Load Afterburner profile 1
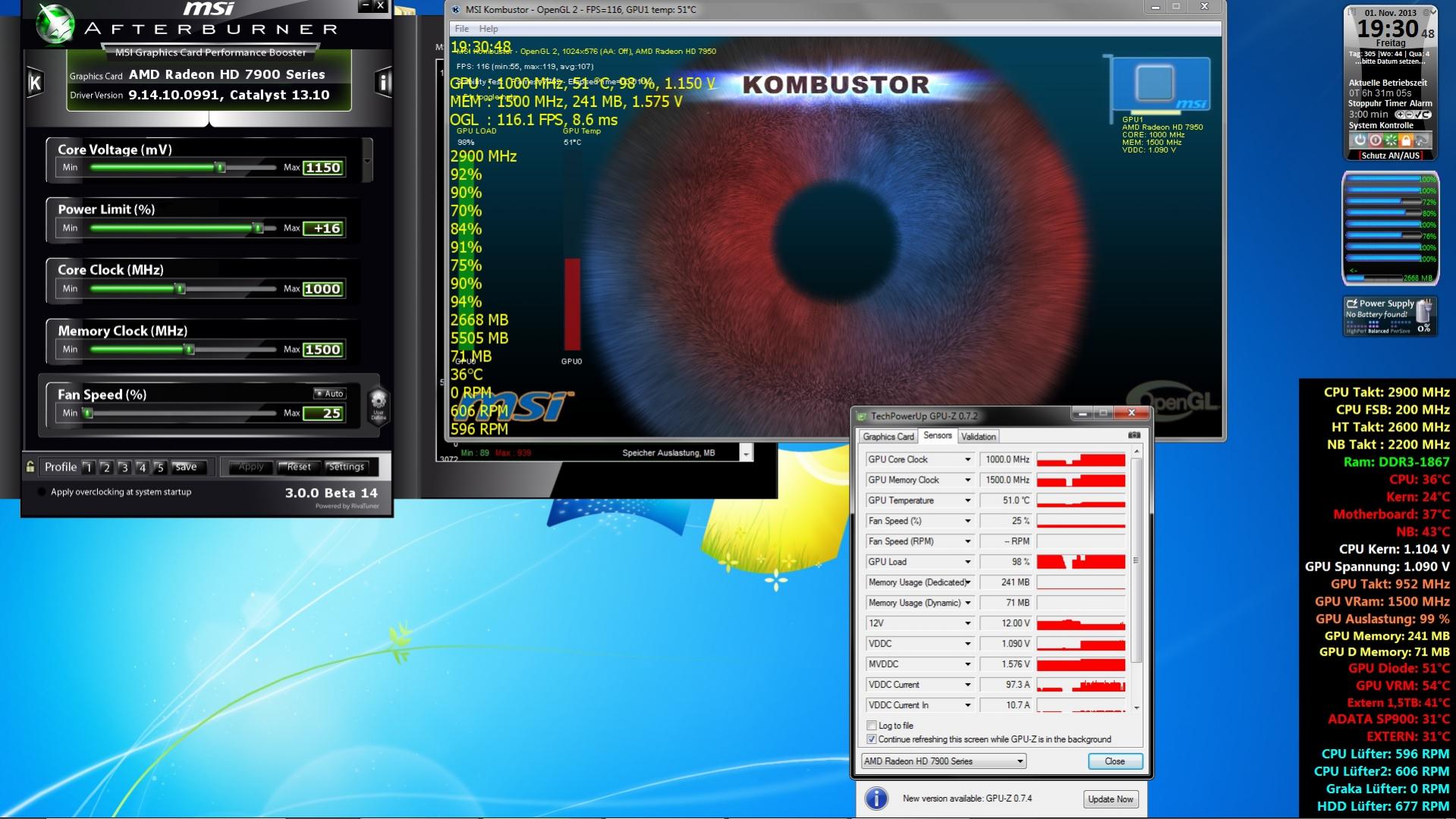This screenshot has width=1456, height=819. (88, 468)
